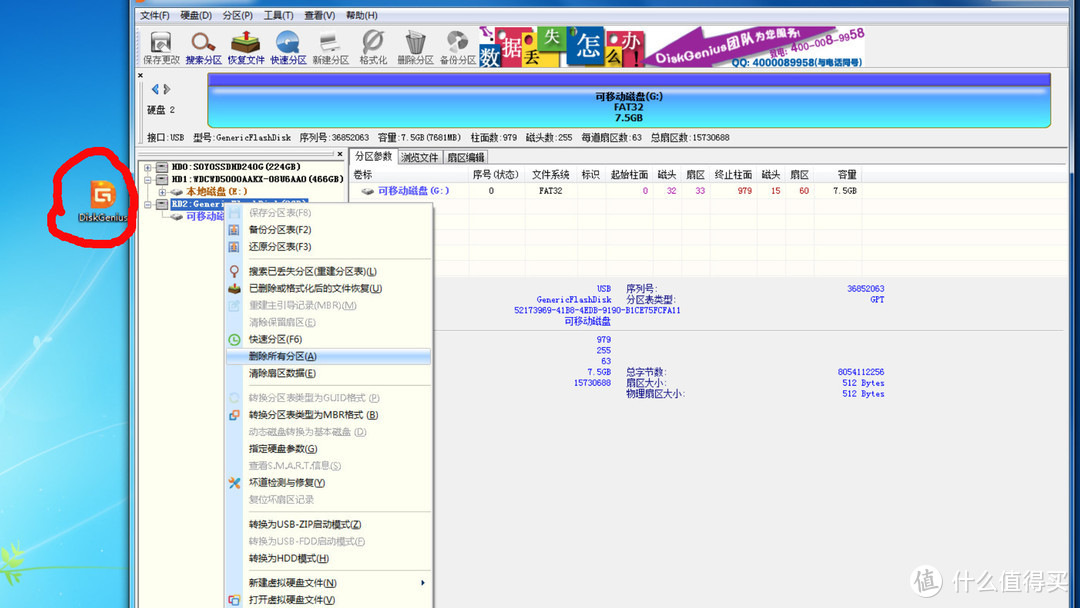The width and height of the screenshot is (1080, 608).
Task: Switch to the 扇区编辑 tab
Action: pyautogui.click(x=465, y=157)
